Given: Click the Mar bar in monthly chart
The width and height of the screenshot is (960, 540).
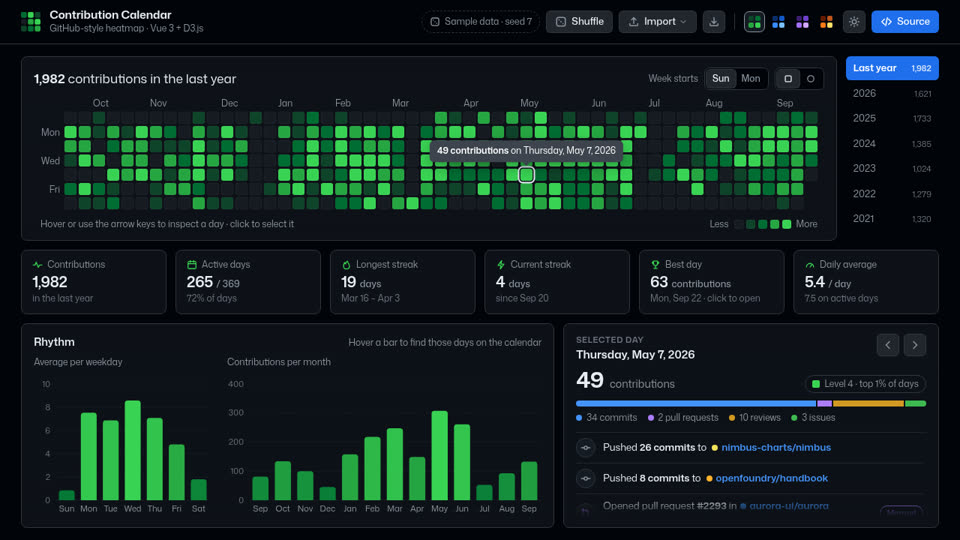Looking at the screenshot, I should coord(395,464).
